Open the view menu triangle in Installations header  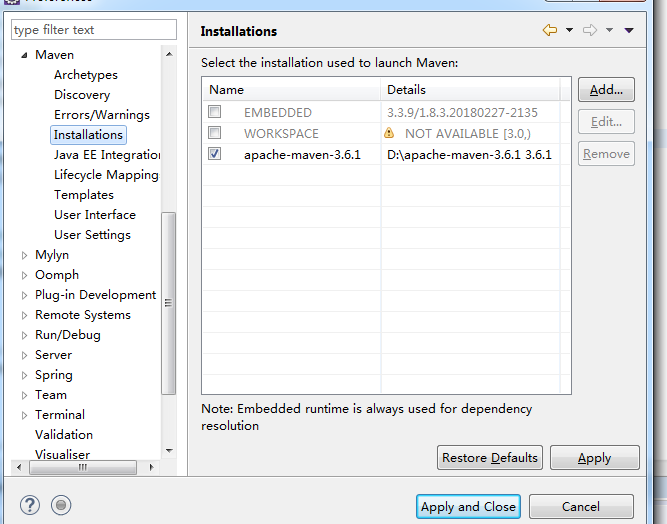[x=629, y=30]
